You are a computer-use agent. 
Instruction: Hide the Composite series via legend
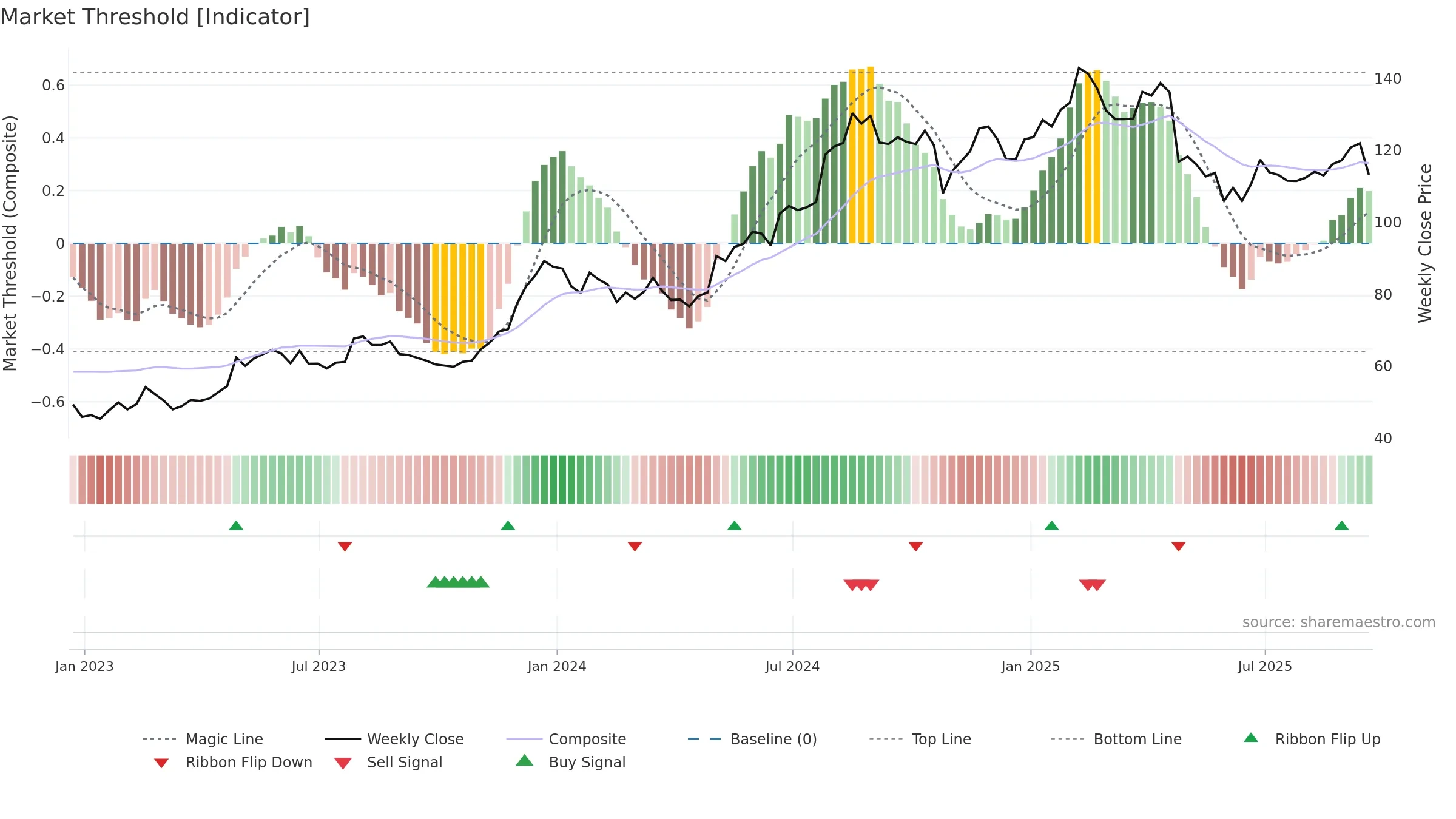click(566, 739)
